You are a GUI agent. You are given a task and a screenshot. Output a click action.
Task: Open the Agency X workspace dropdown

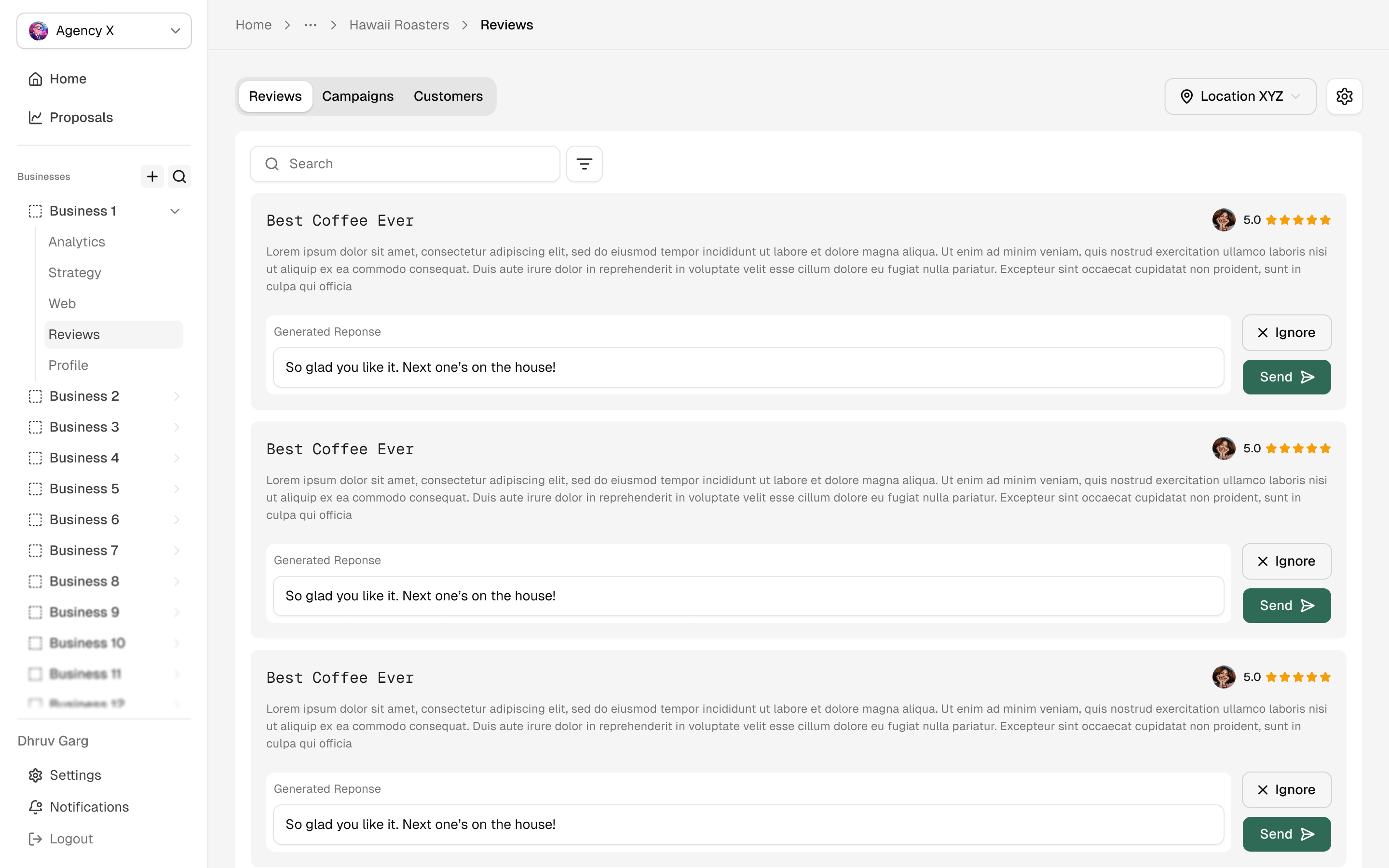[x=104, y=31]
